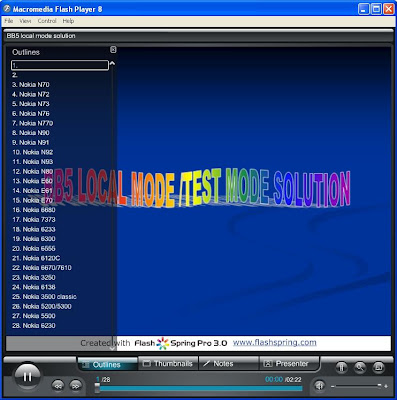Click the info button in player controls
This screenshot has width=397, height=400.
click(x=341, y=367)
